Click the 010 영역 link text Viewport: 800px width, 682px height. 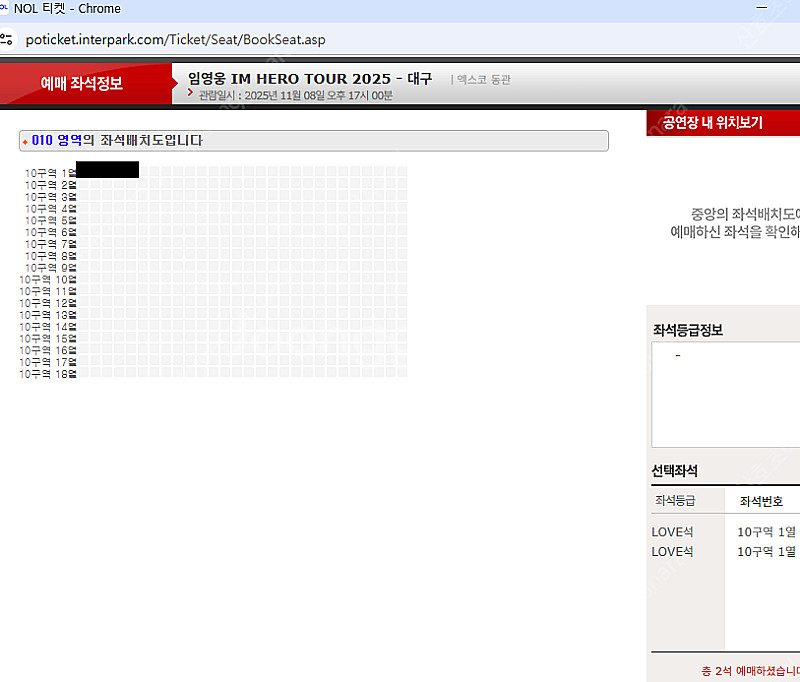57,140
